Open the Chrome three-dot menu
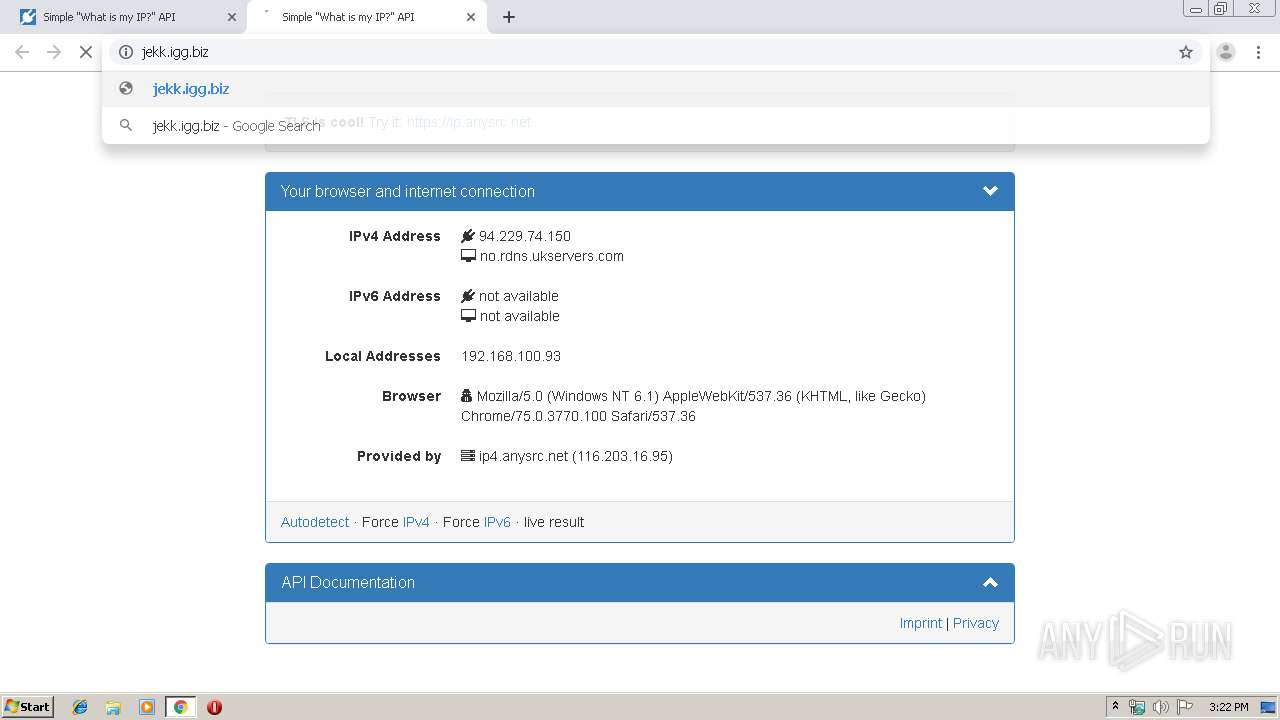Image resolution: width=1280 pixels, height=720 pixels. [x=1259, y=52]
